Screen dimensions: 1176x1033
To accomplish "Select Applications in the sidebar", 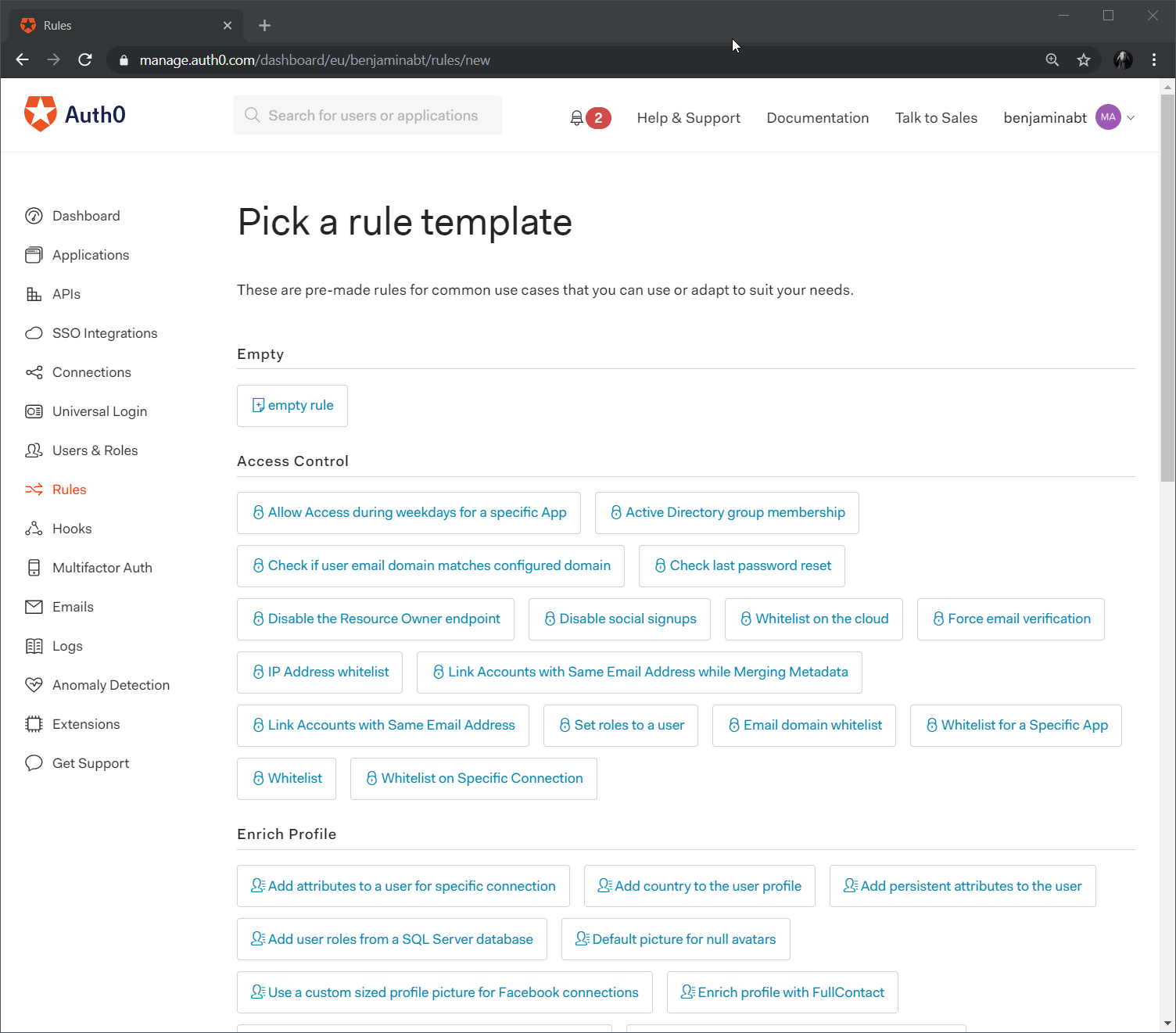I will (x=90, y=255).
